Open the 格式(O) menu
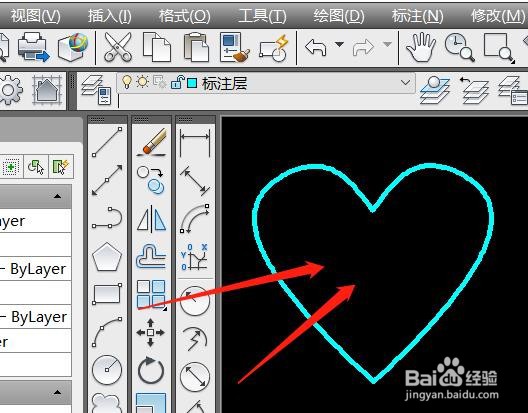The height and width of the screenshot is (413, 528). tap(185, 16)
